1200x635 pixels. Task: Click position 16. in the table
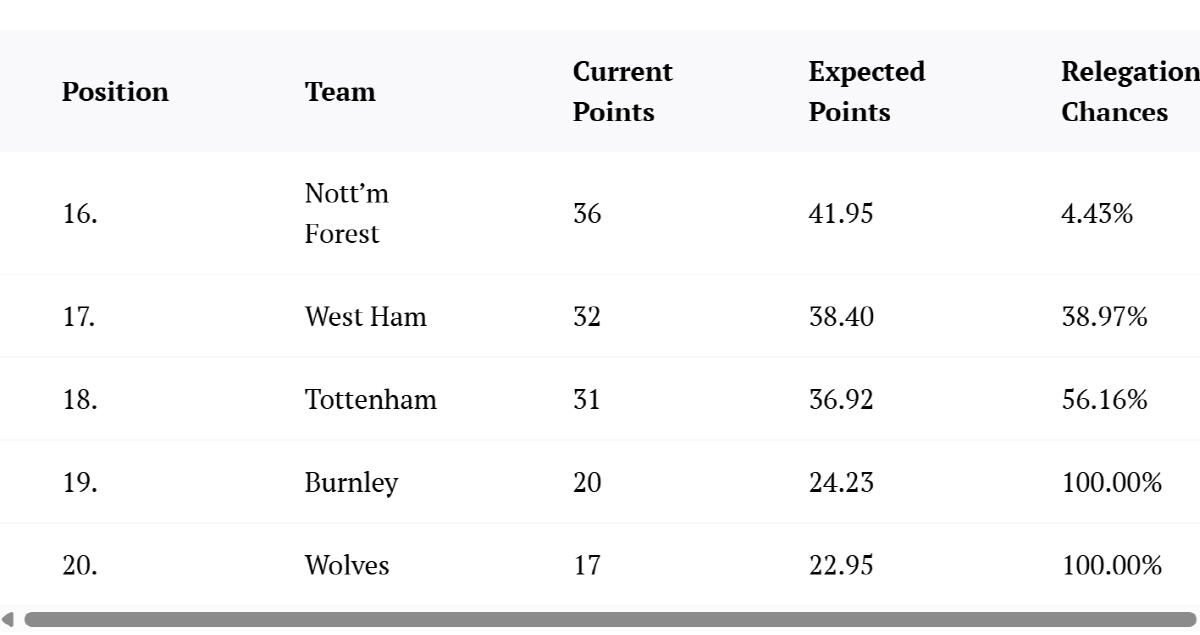79,213
